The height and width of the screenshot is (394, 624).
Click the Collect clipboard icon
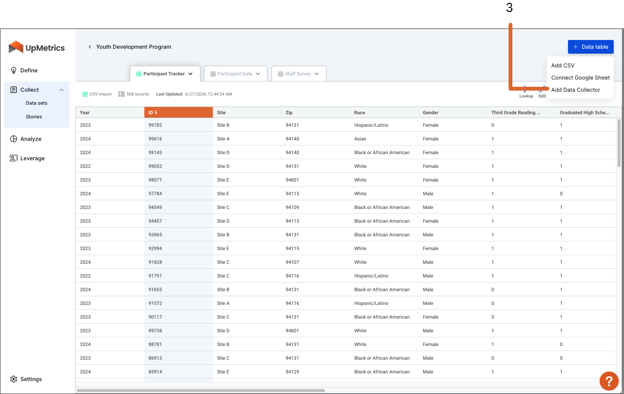(x=14, y=90)
